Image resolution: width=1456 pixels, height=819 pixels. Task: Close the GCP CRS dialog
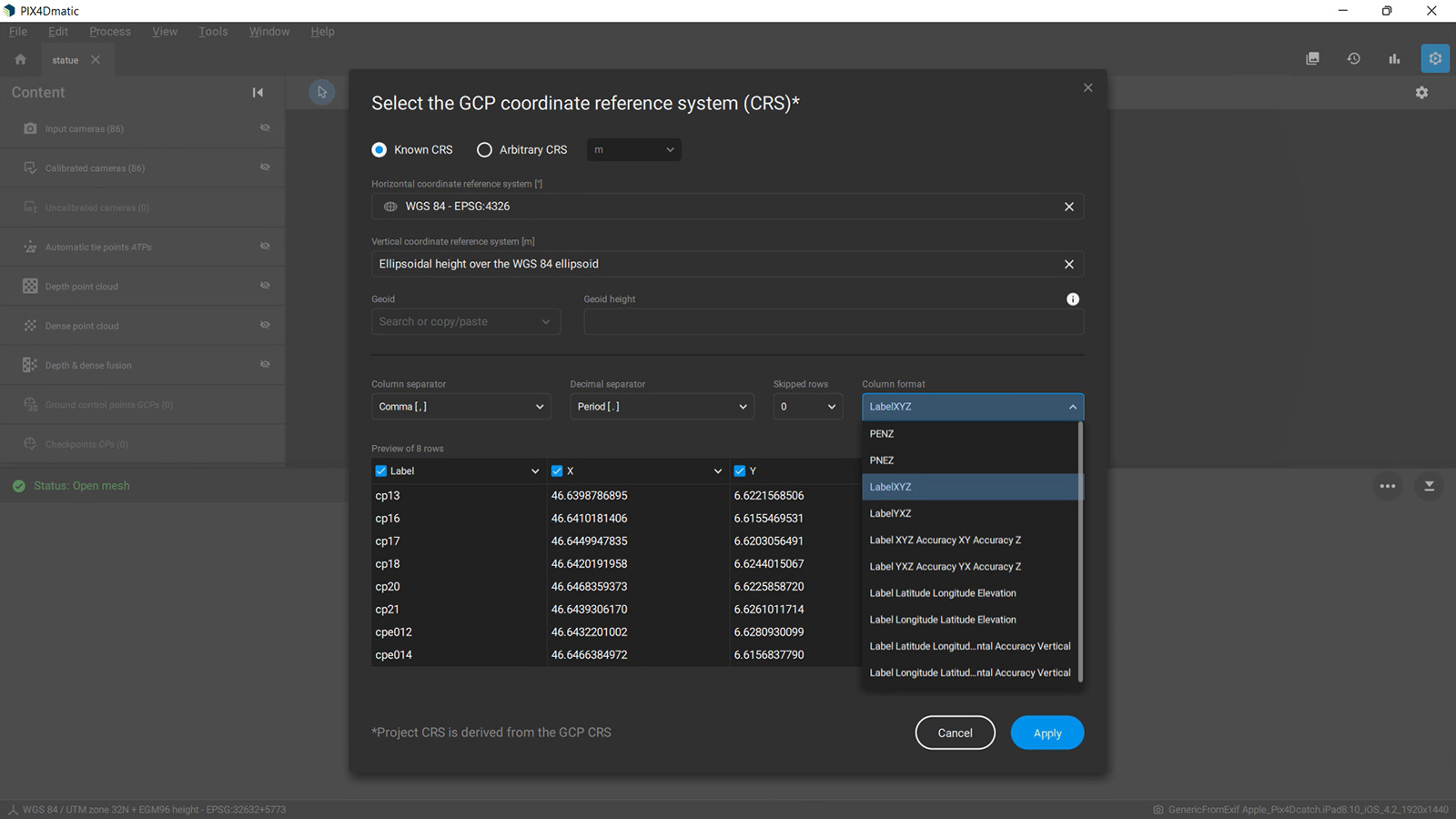point(1087,87)
